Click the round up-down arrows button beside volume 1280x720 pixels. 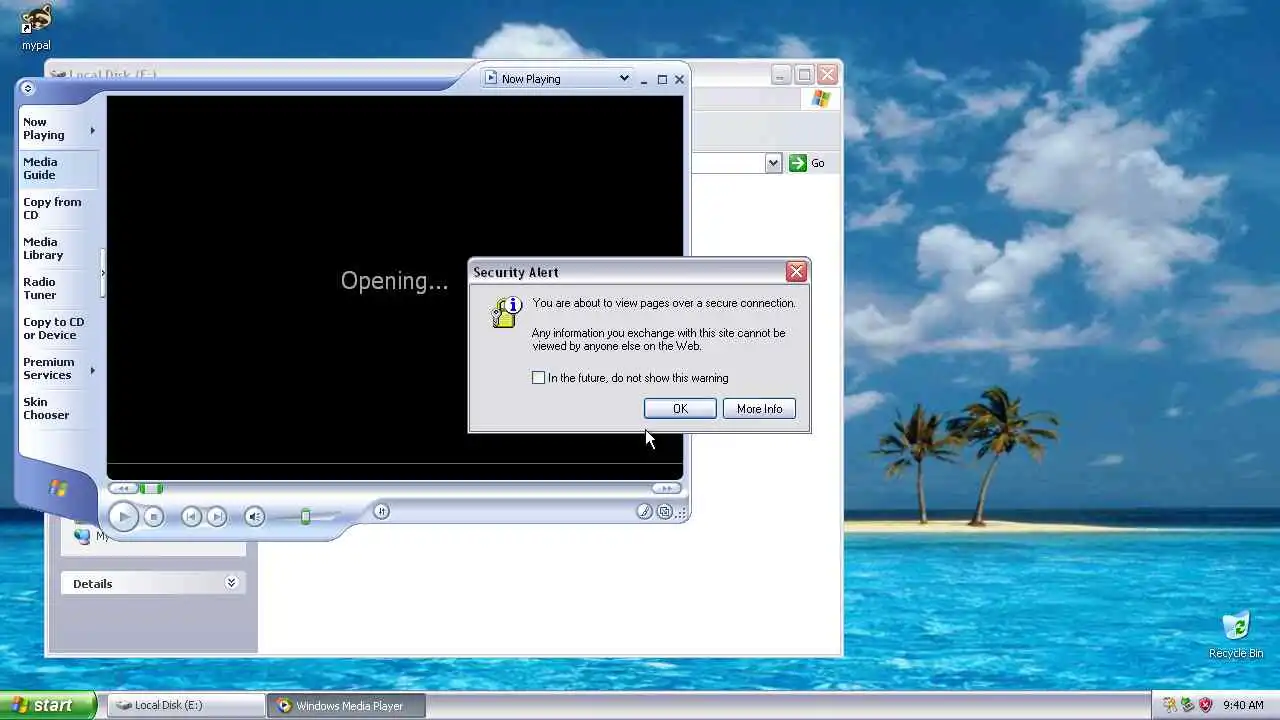[381, 511]
